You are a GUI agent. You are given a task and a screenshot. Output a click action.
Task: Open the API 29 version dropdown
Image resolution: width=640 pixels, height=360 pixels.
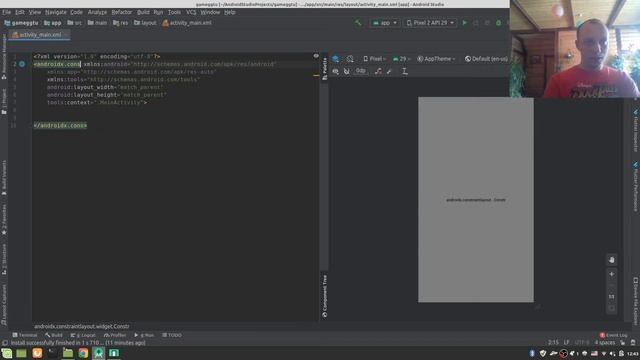(x=401, y=59)
